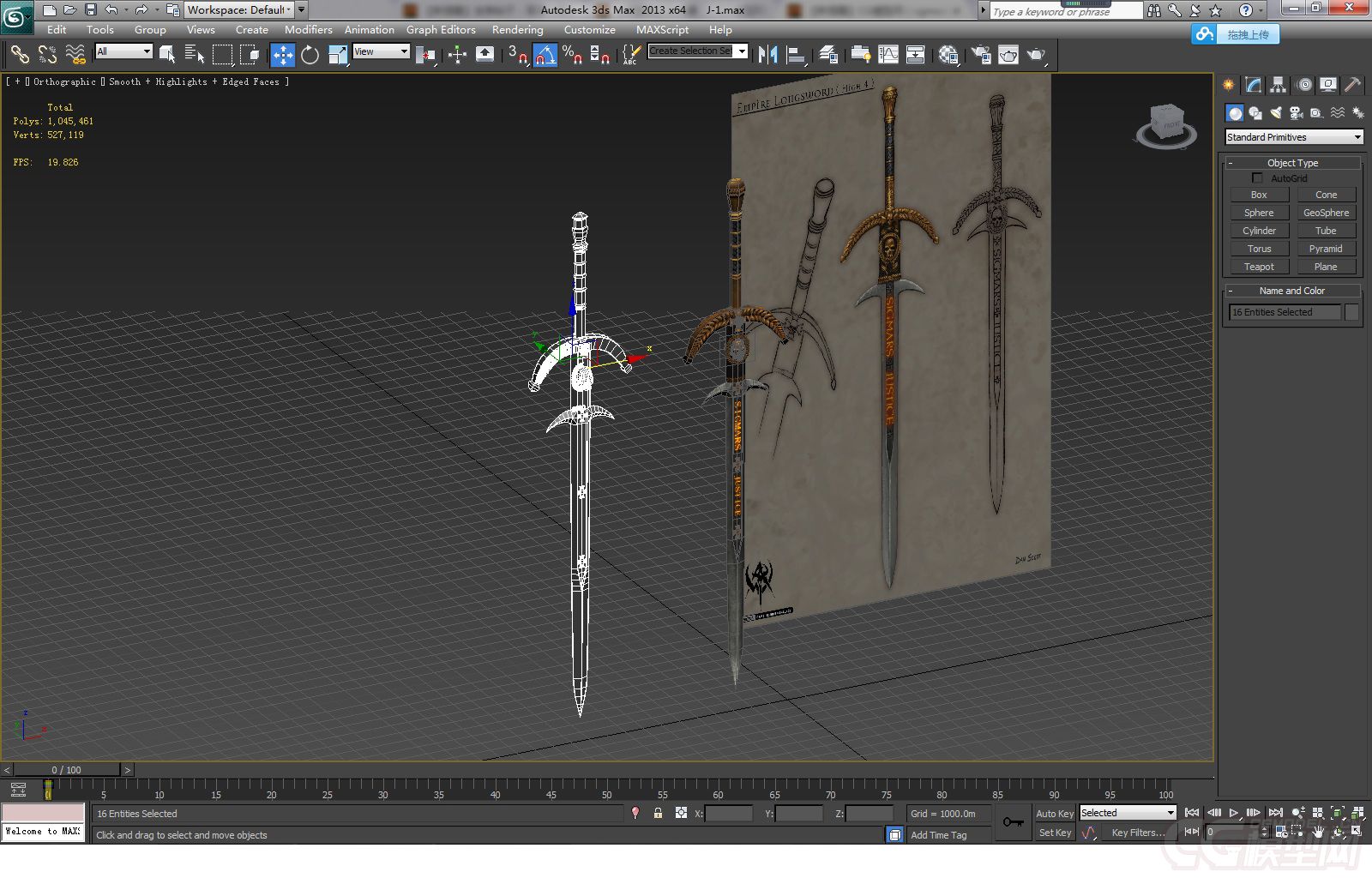Open the Modifiers menu

coord(308,29)
